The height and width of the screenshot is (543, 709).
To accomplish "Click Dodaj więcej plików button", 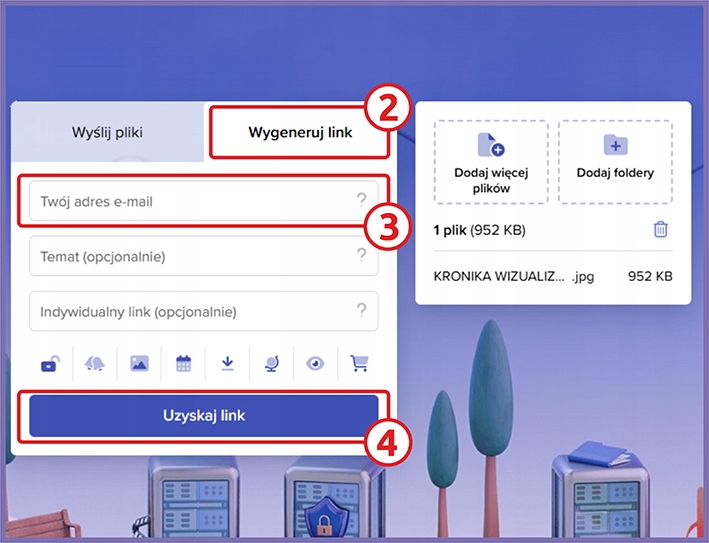I will (x=490, y=161).
